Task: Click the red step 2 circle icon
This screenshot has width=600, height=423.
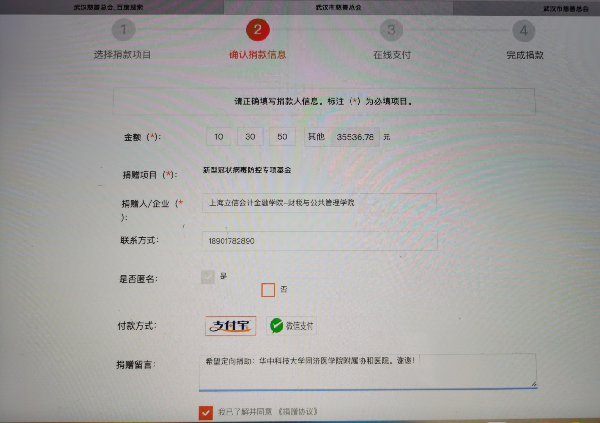Action: pos(258,32)
